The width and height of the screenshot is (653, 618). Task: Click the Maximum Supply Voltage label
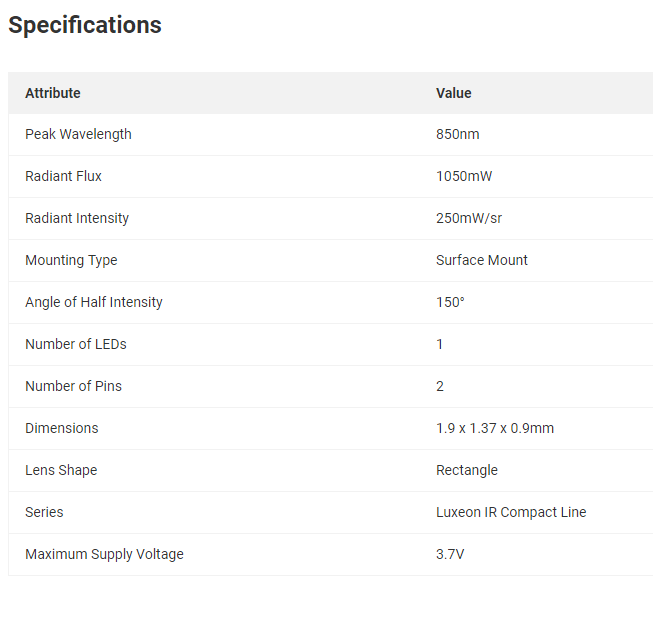[104, 554]
